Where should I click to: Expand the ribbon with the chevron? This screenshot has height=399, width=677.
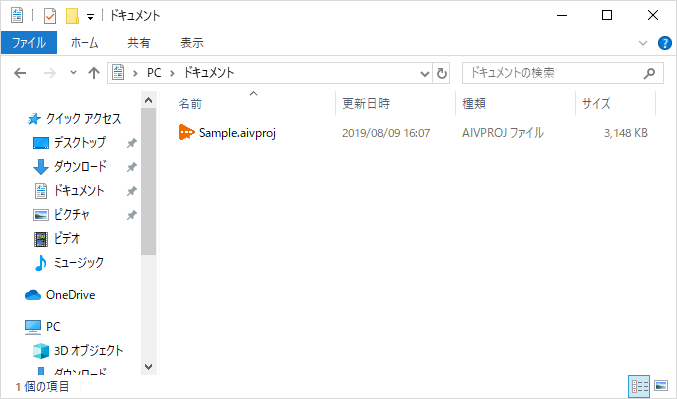coord(642,43)
